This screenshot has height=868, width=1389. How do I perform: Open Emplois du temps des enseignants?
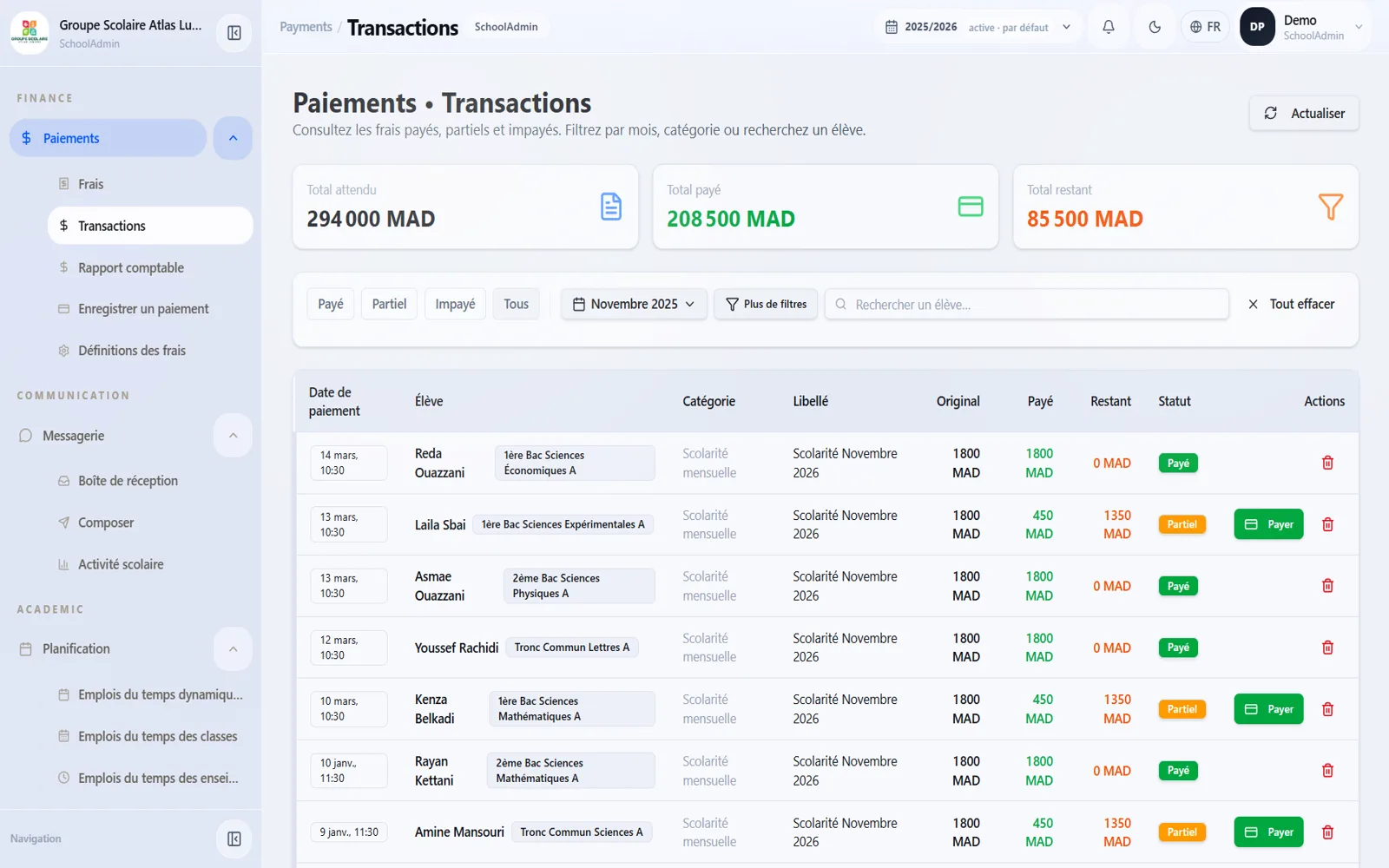pos(150,778)
